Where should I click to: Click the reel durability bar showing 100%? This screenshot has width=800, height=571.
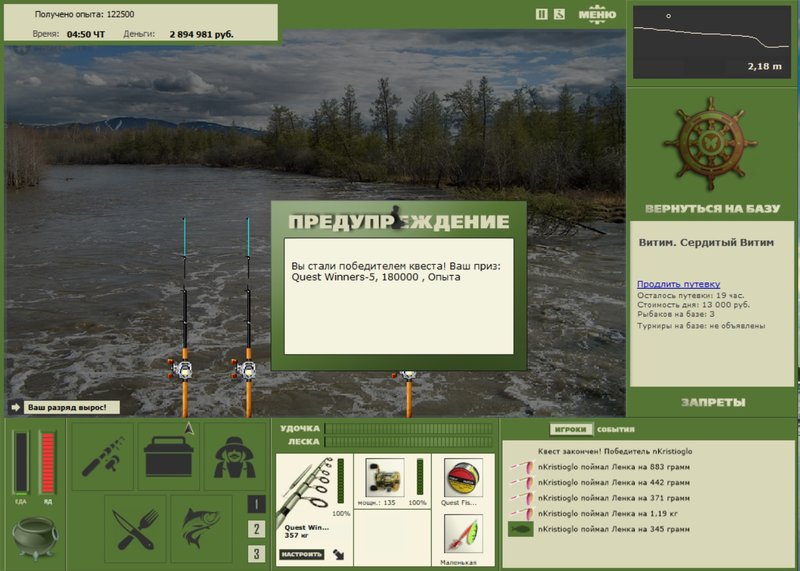(420, 477)
